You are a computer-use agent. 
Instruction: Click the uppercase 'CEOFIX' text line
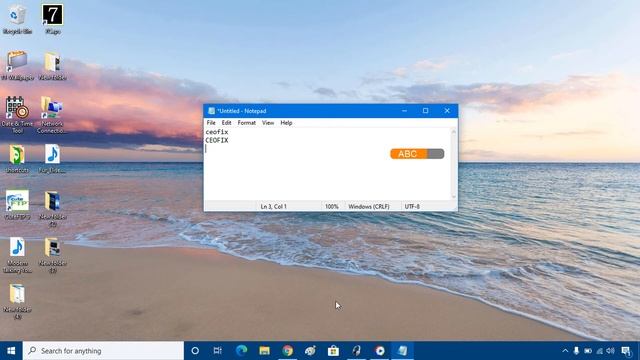click(x=217, y=140)
